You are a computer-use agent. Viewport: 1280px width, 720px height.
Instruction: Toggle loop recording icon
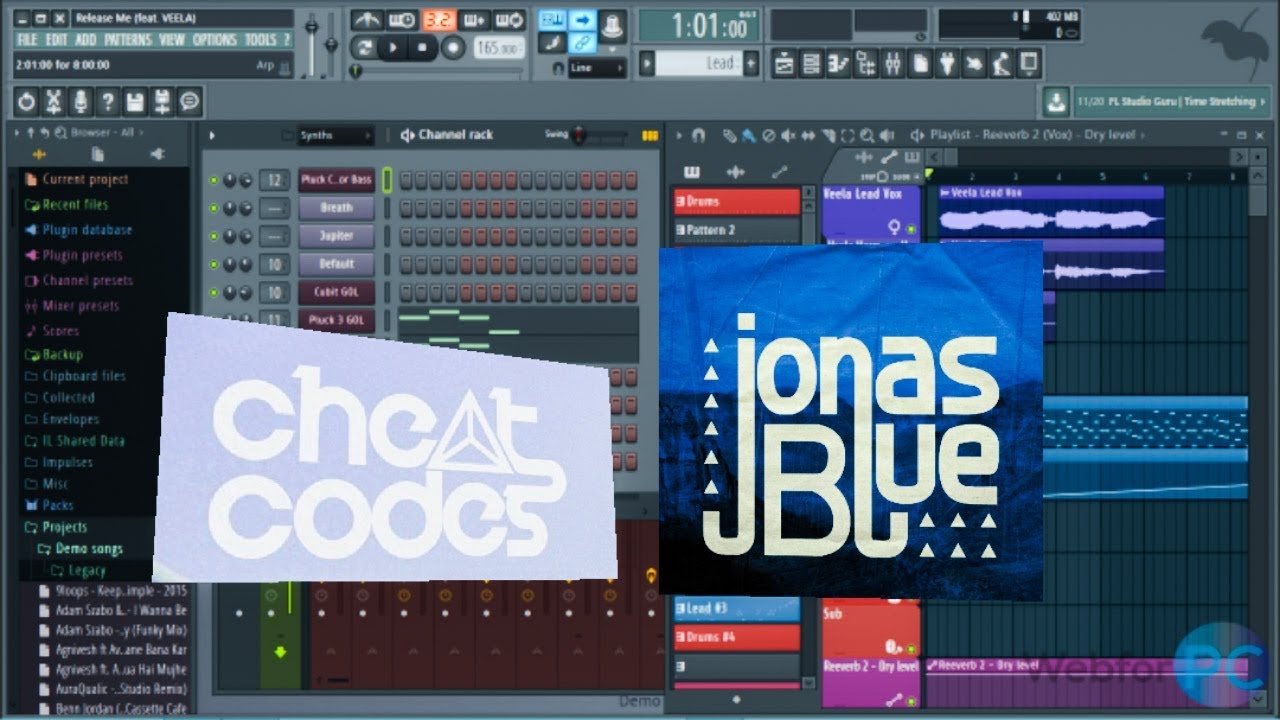click(x=509, y=20)
